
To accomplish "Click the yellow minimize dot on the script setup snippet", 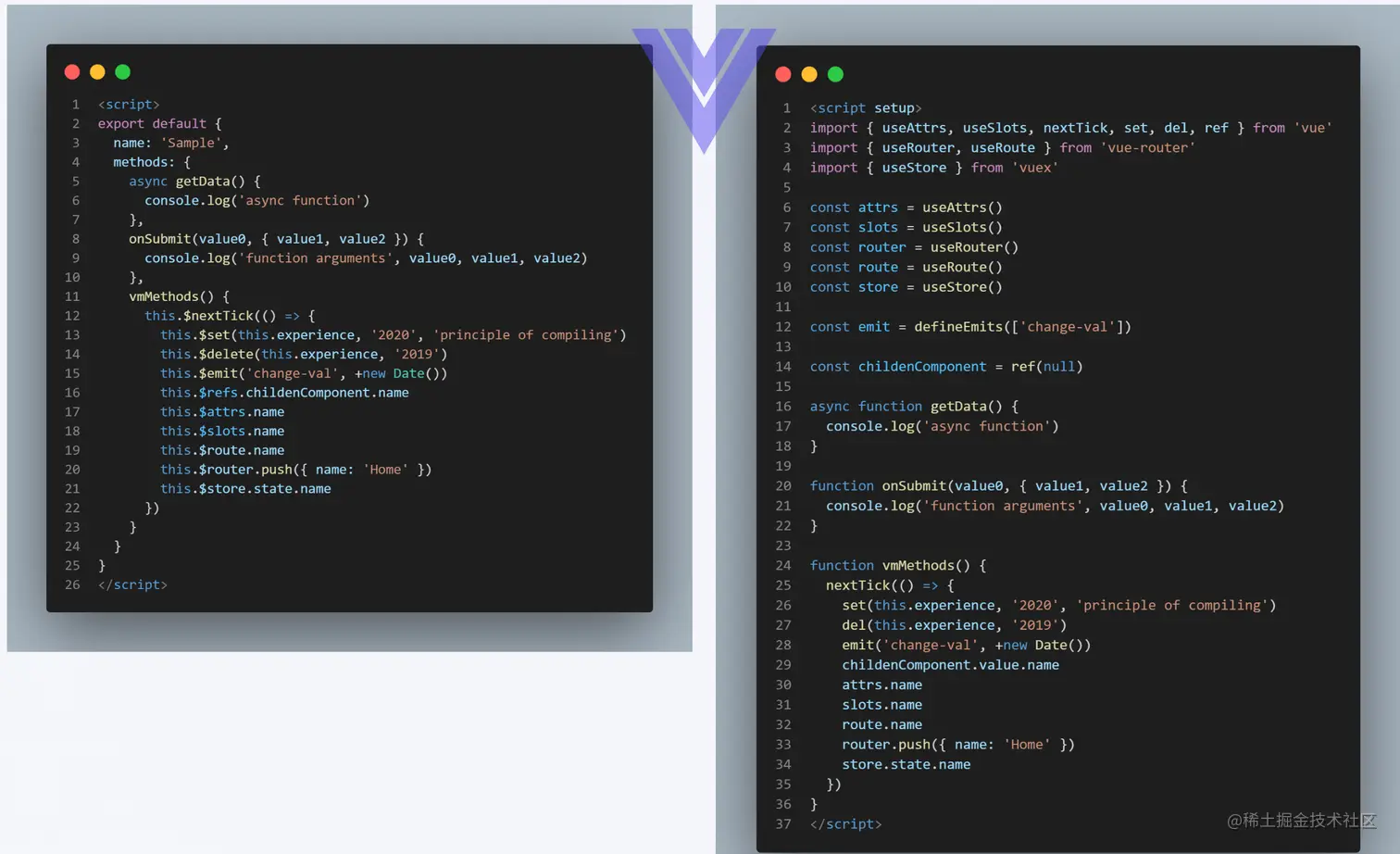I will tap(809, 74).
